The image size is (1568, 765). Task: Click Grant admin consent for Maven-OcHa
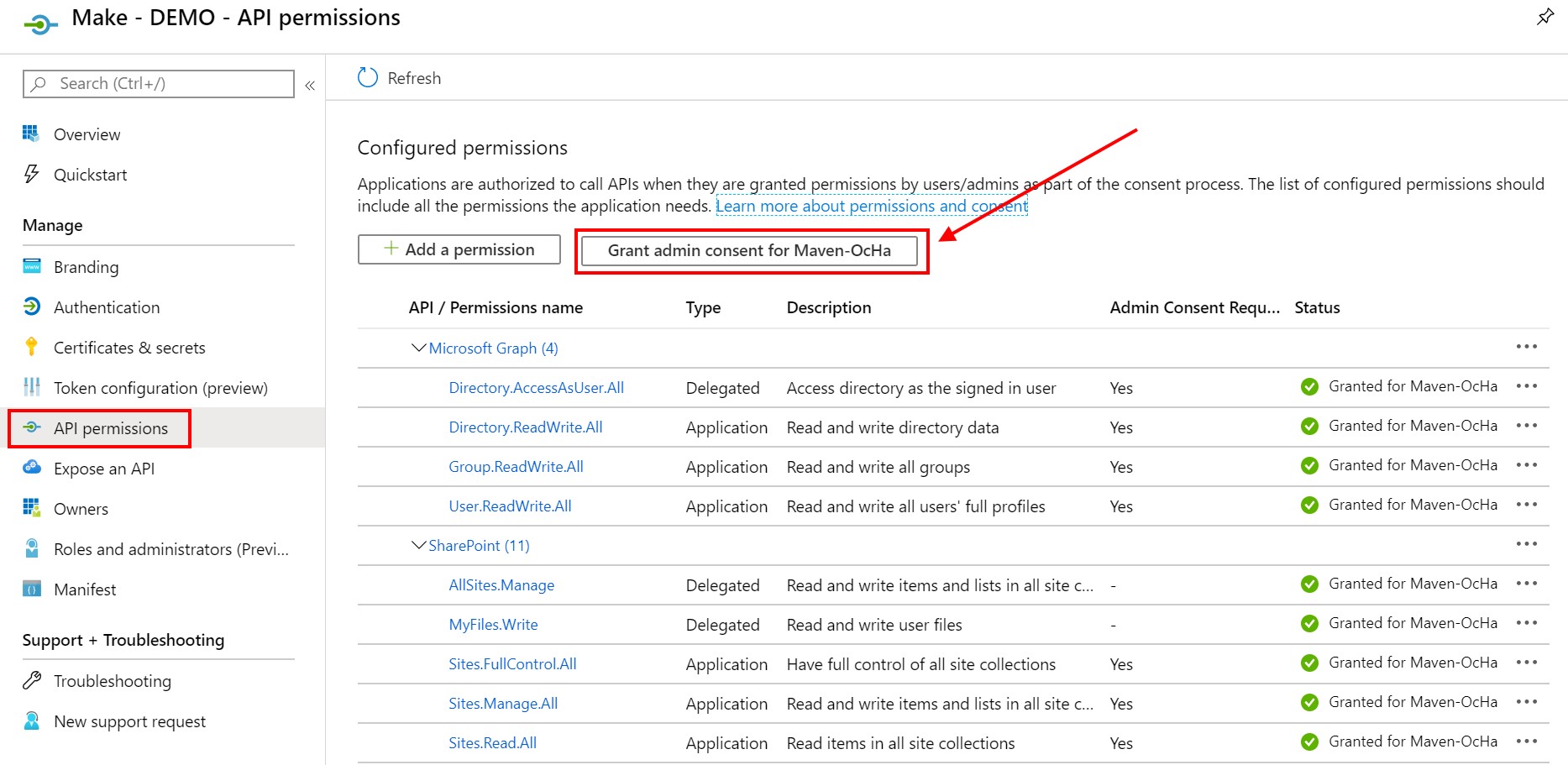[x=749, y=250]
